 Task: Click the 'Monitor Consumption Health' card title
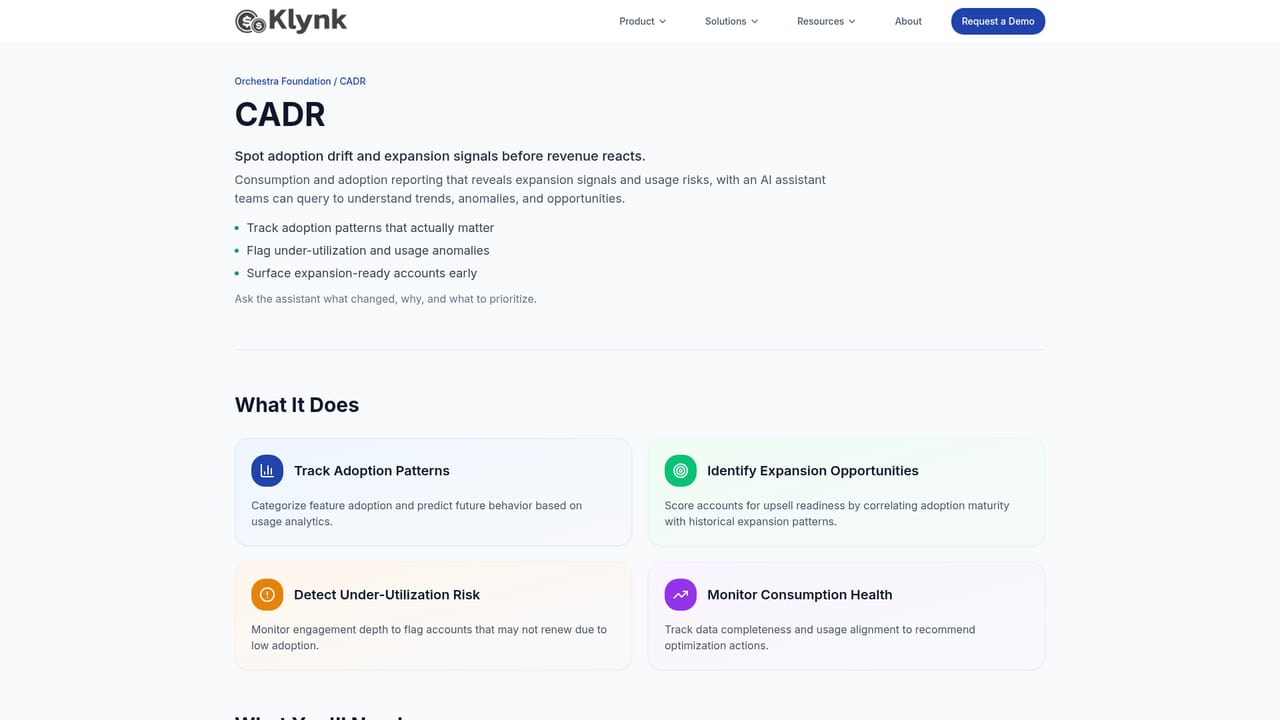pos(800,595)
